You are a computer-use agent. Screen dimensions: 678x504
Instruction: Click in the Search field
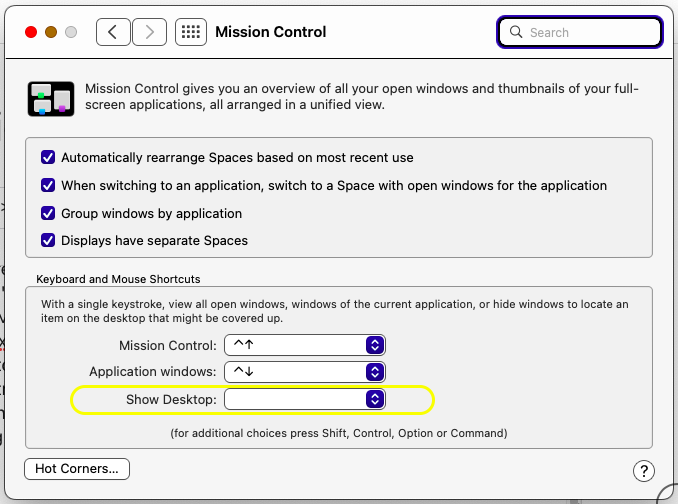pos(579,32)
